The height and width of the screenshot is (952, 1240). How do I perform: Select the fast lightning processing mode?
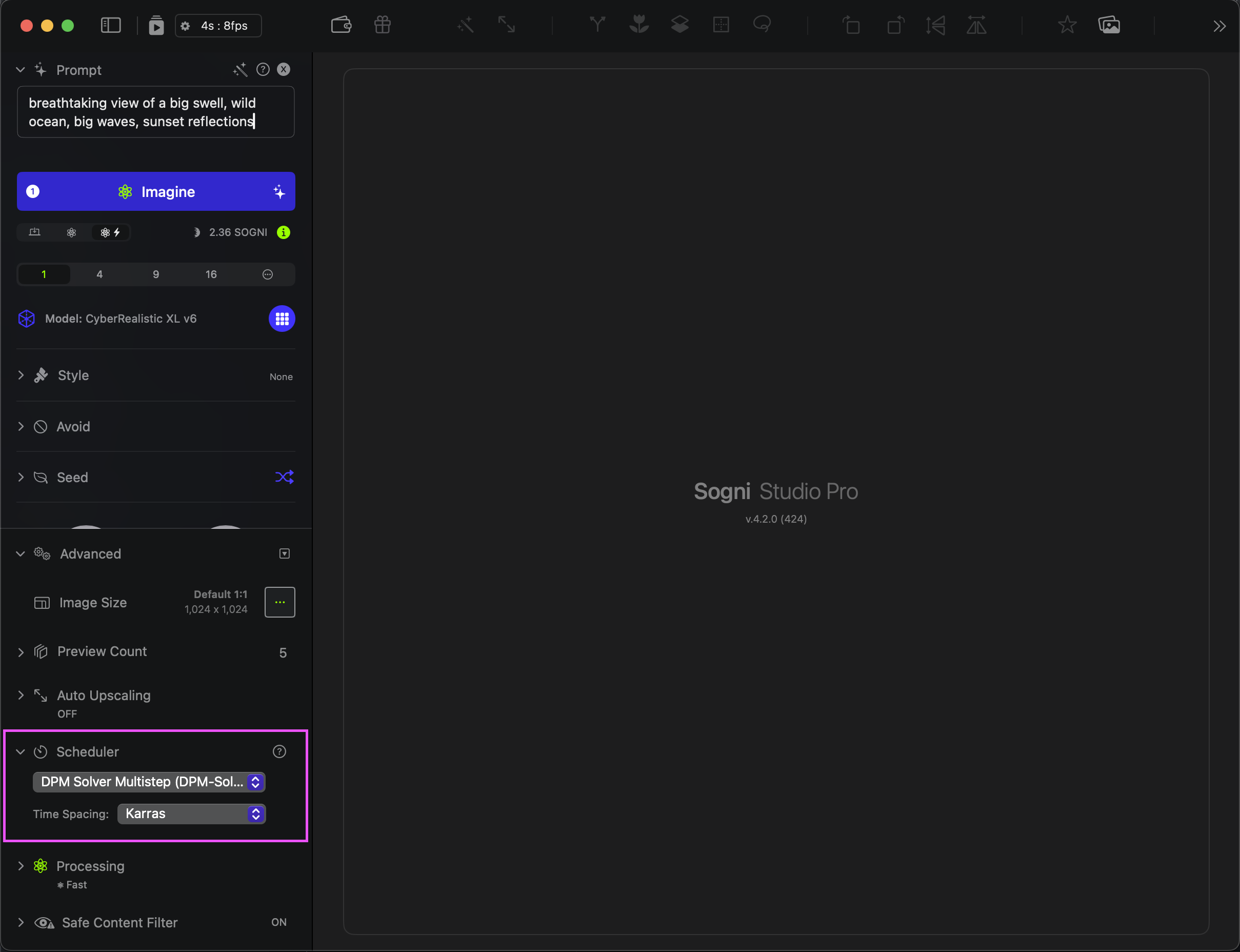tap(110, 232)
